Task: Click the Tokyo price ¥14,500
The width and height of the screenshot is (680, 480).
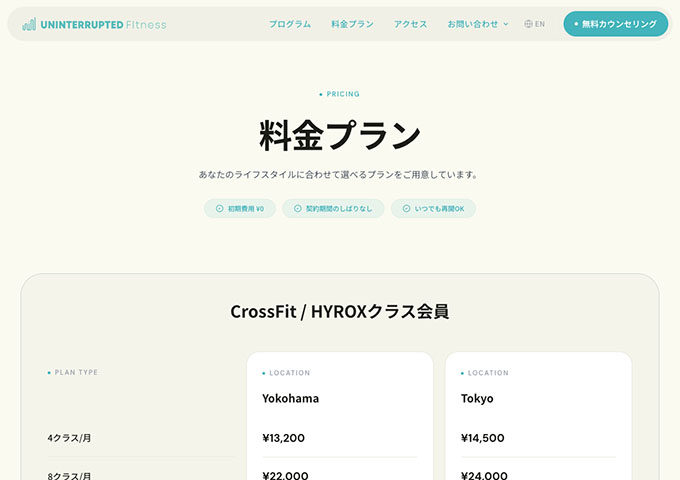Action: click(482, 438)
